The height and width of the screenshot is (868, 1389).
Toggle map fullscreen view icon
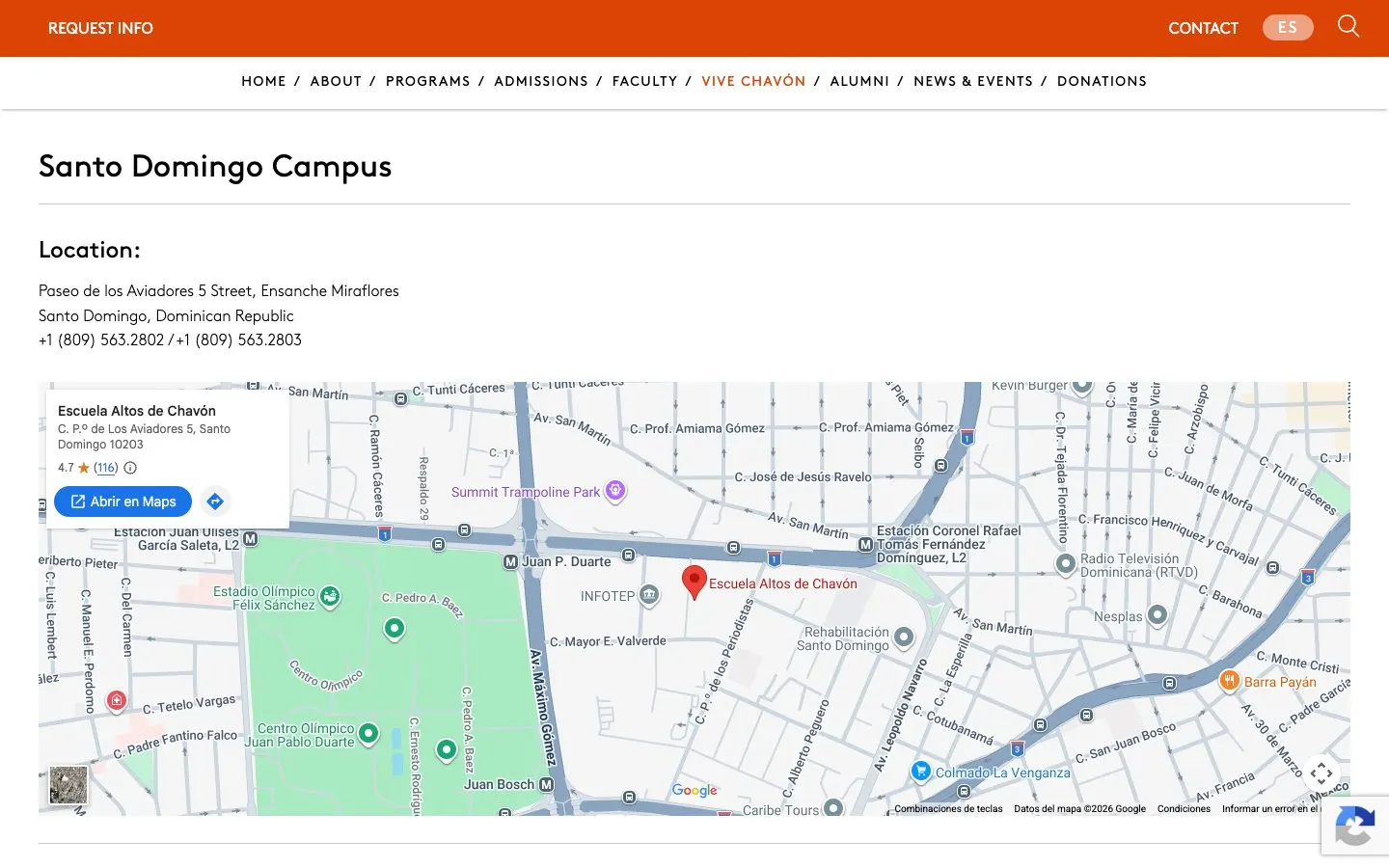1321,773
